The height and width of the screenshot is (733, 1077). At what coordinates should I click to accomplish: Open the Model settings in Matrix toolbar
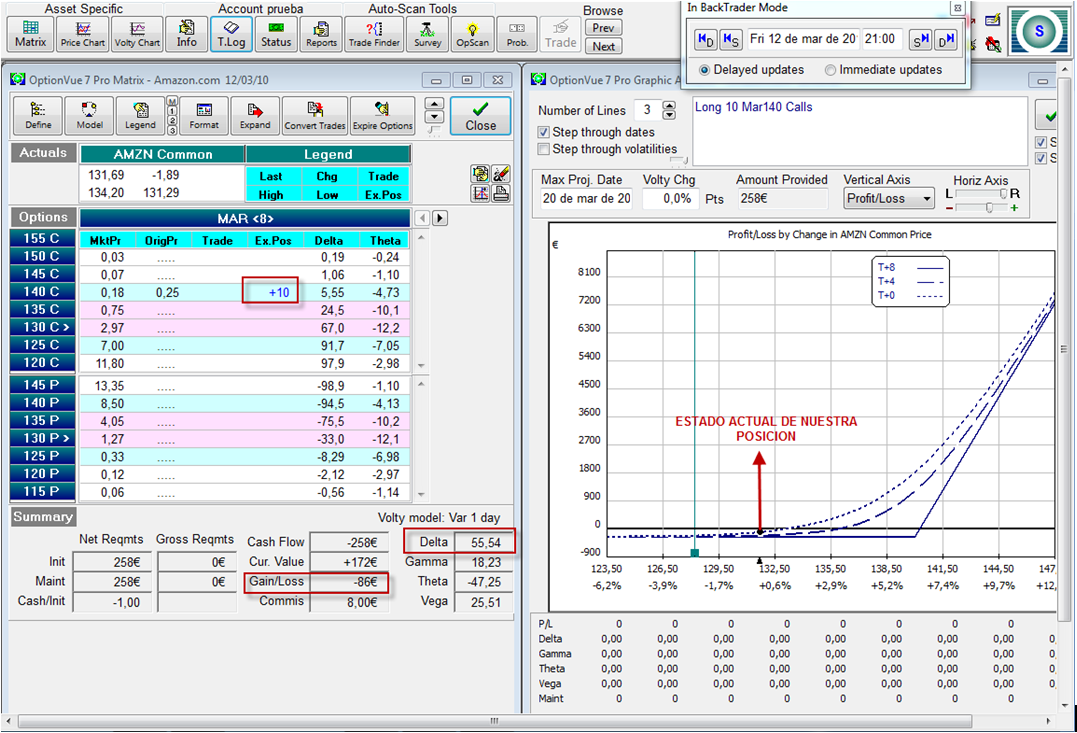coord(89,116)
